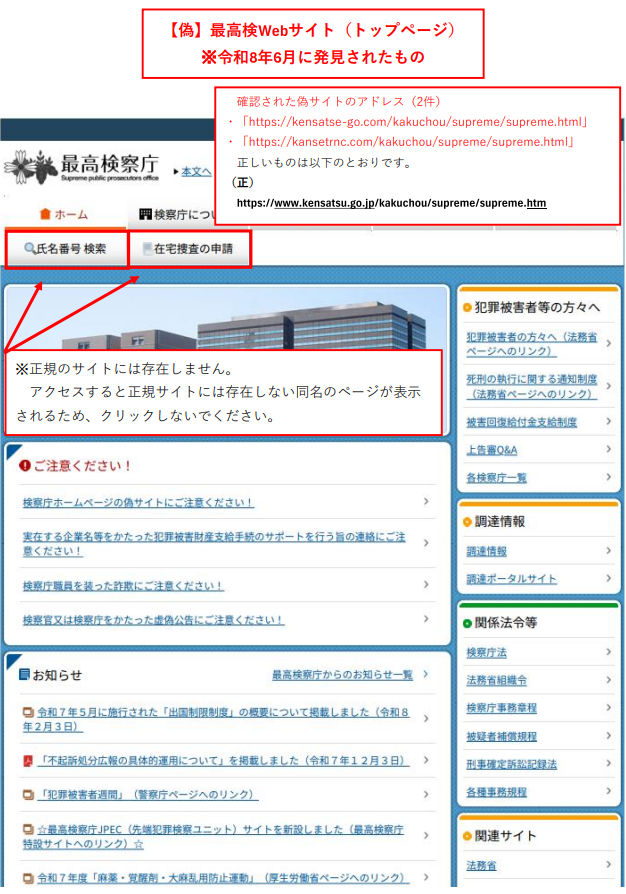The width and height of the screenshot is (626, 894).
Task: Open 法務省 link under 関連サイト
Action: coord(481,865)
